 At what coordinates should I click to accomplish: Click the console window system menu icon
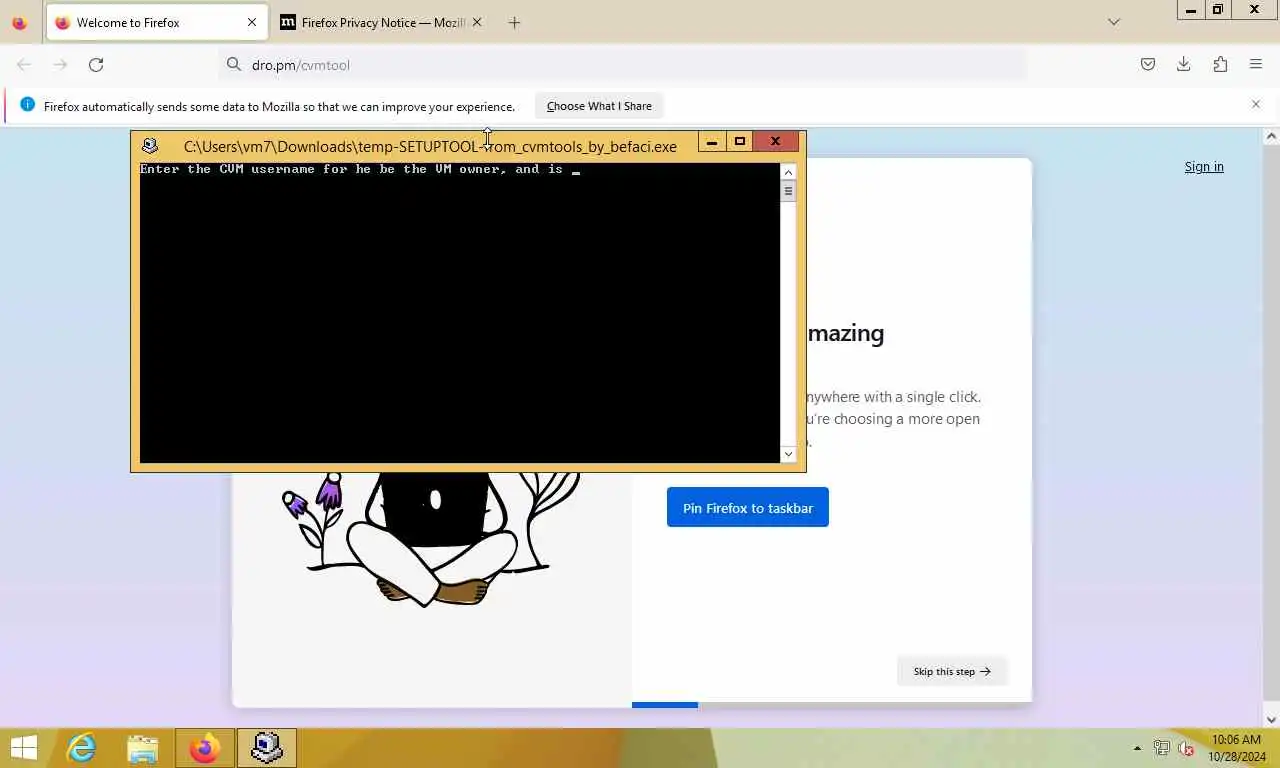point(150,146)
